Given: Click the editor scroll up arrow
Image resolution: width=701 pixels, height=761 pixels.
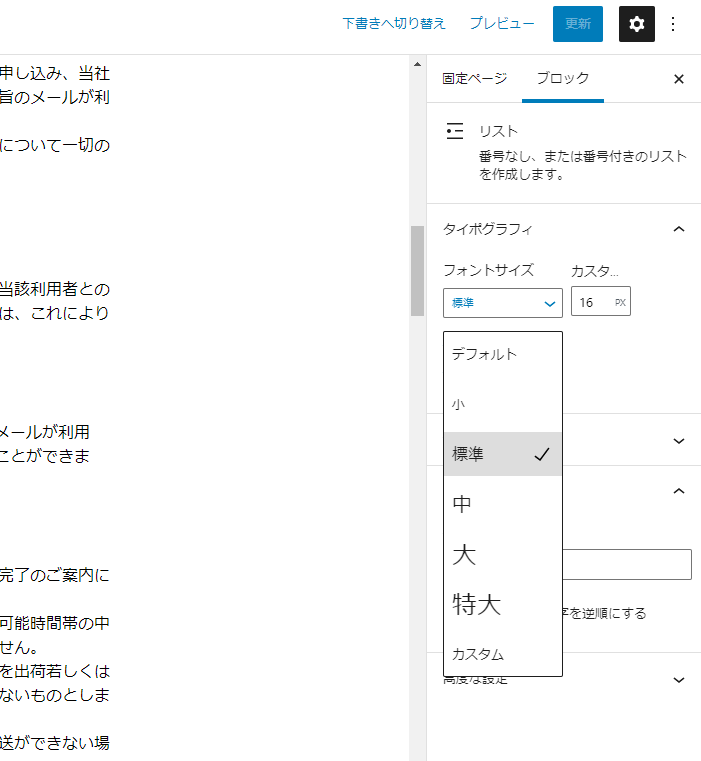Looking at the screenshot, I should click(x=417, y=64).
